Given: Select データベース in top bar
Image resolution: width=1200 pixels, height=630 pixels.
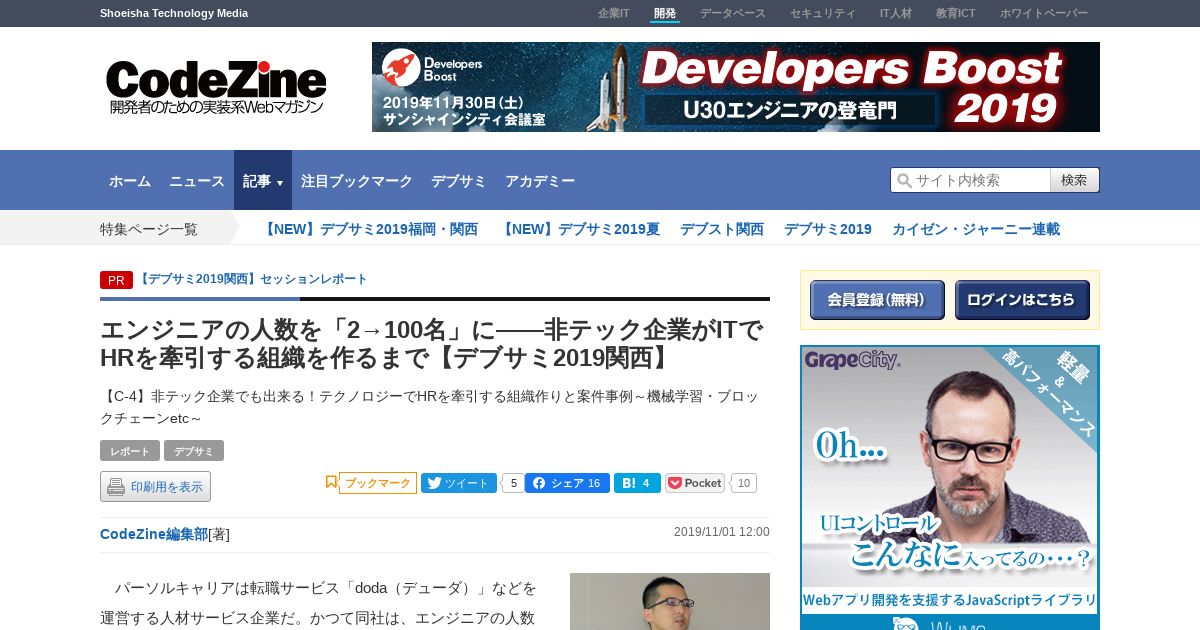Looking at the screenshot, I should [733, 13].
